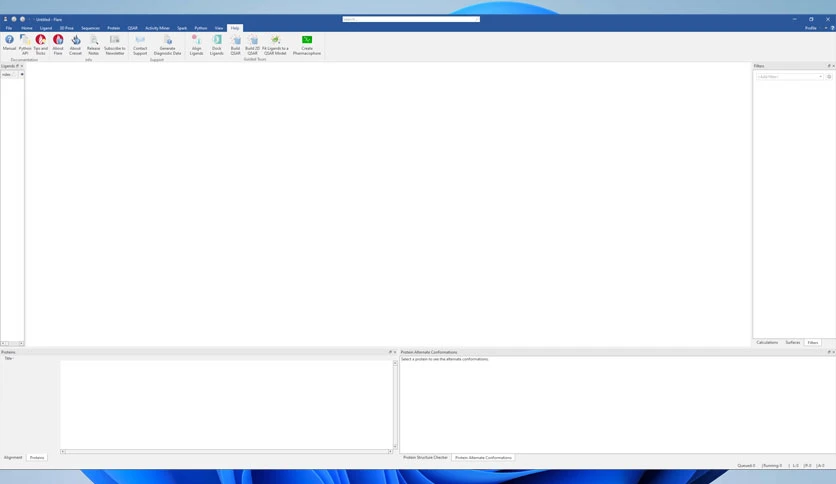Switch to the Home ribbon tab
The image size is (836, 484).
pos(27,28)
